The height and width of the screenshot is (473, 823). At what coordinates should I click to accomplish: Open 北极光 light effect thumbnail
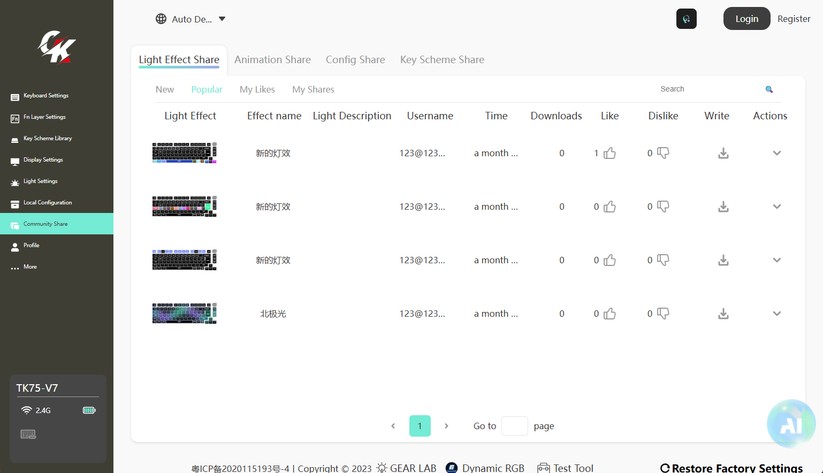click(x=184, y=313)
